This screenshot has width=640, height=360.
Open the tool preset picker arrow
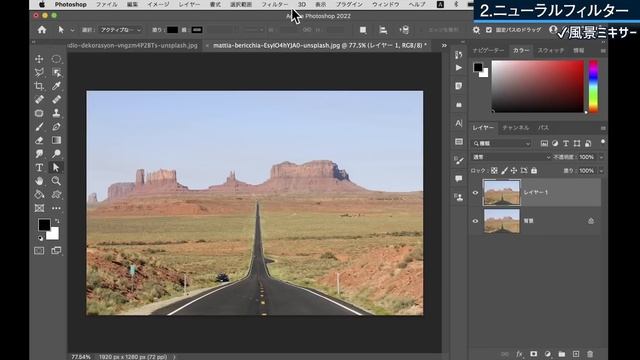pos(72,30)
